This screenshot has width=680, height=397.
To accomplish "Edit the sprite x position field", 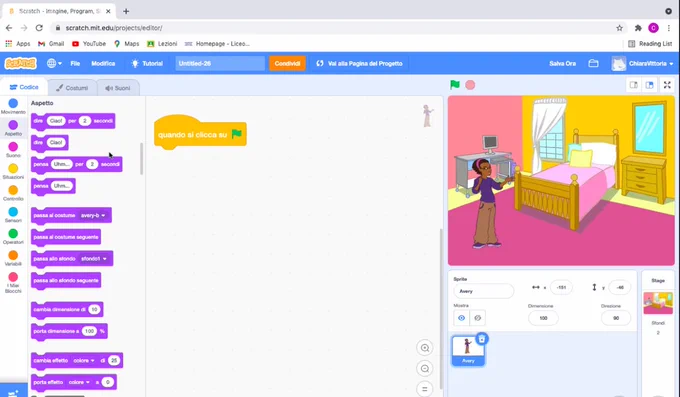I will [x=561, y=287].
